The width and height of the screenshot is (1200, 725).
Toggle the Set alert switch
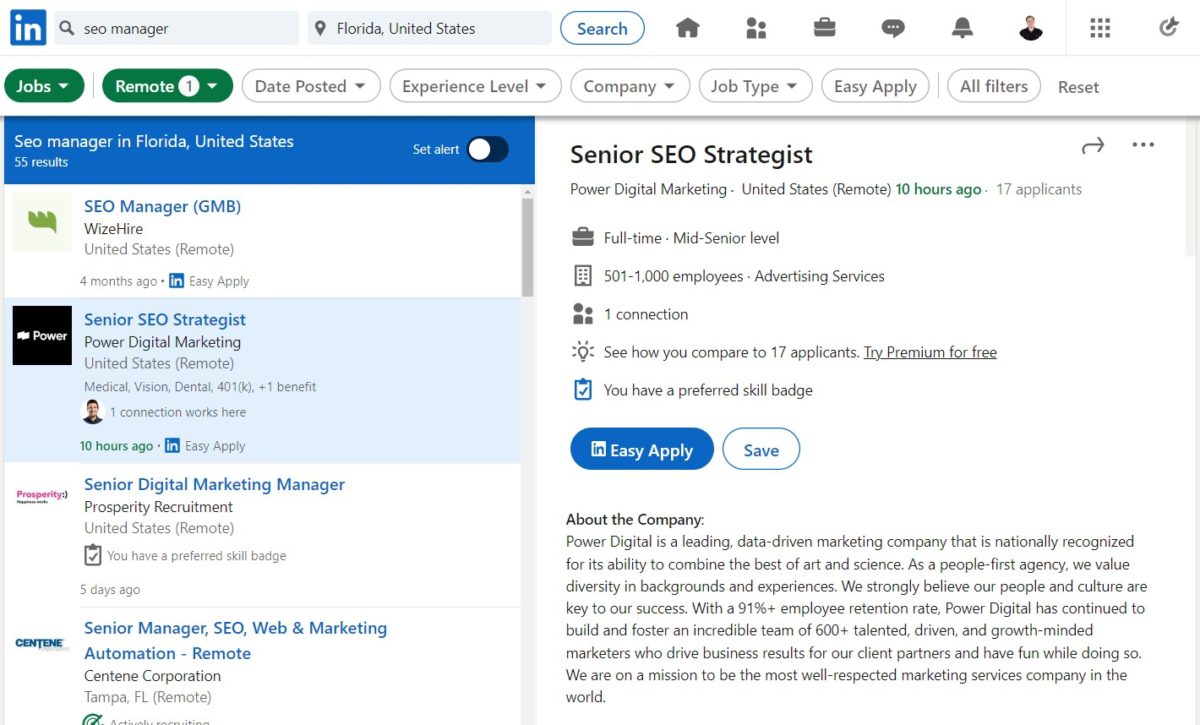[487, 148]
